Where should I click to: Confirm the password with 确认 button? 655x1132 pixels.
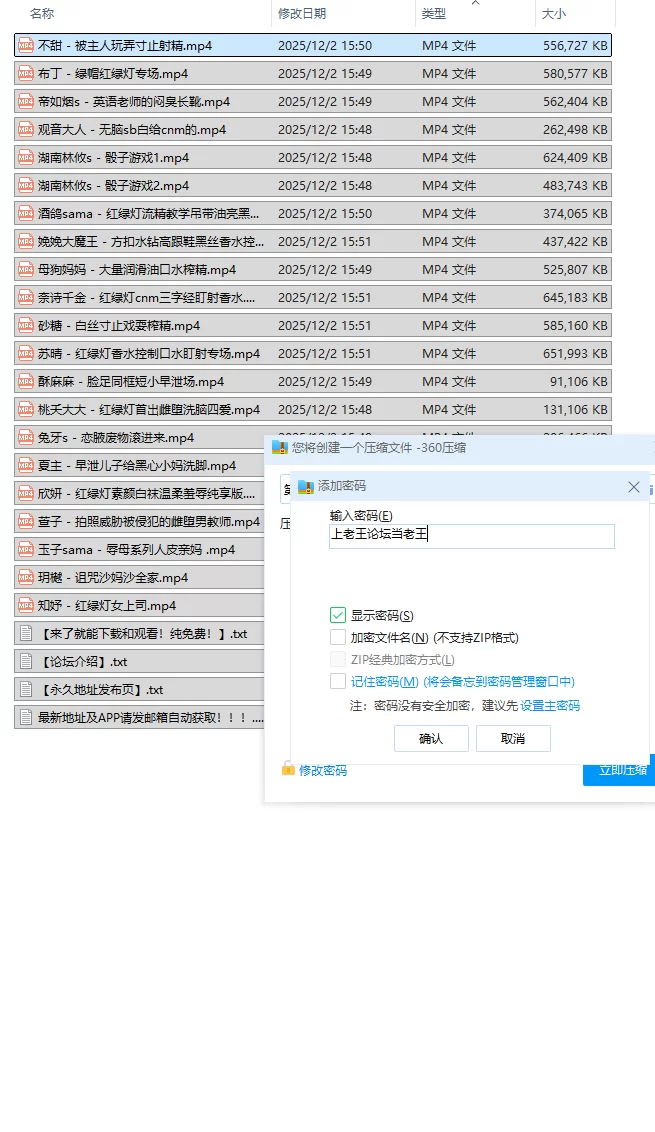pyautogui.click(x=431, y=739)
